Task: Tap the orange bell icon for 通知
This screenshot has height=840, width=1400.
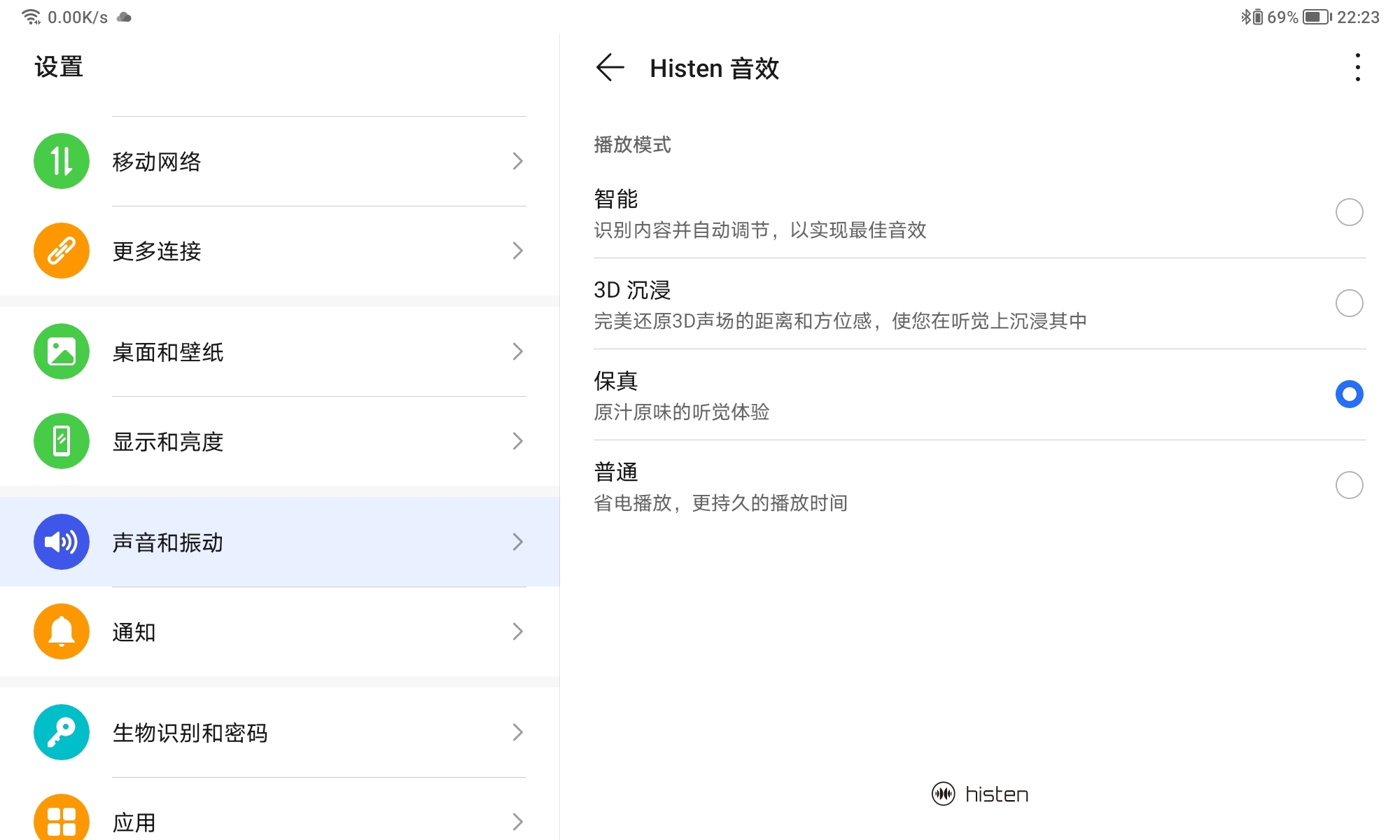Action: 62,631
